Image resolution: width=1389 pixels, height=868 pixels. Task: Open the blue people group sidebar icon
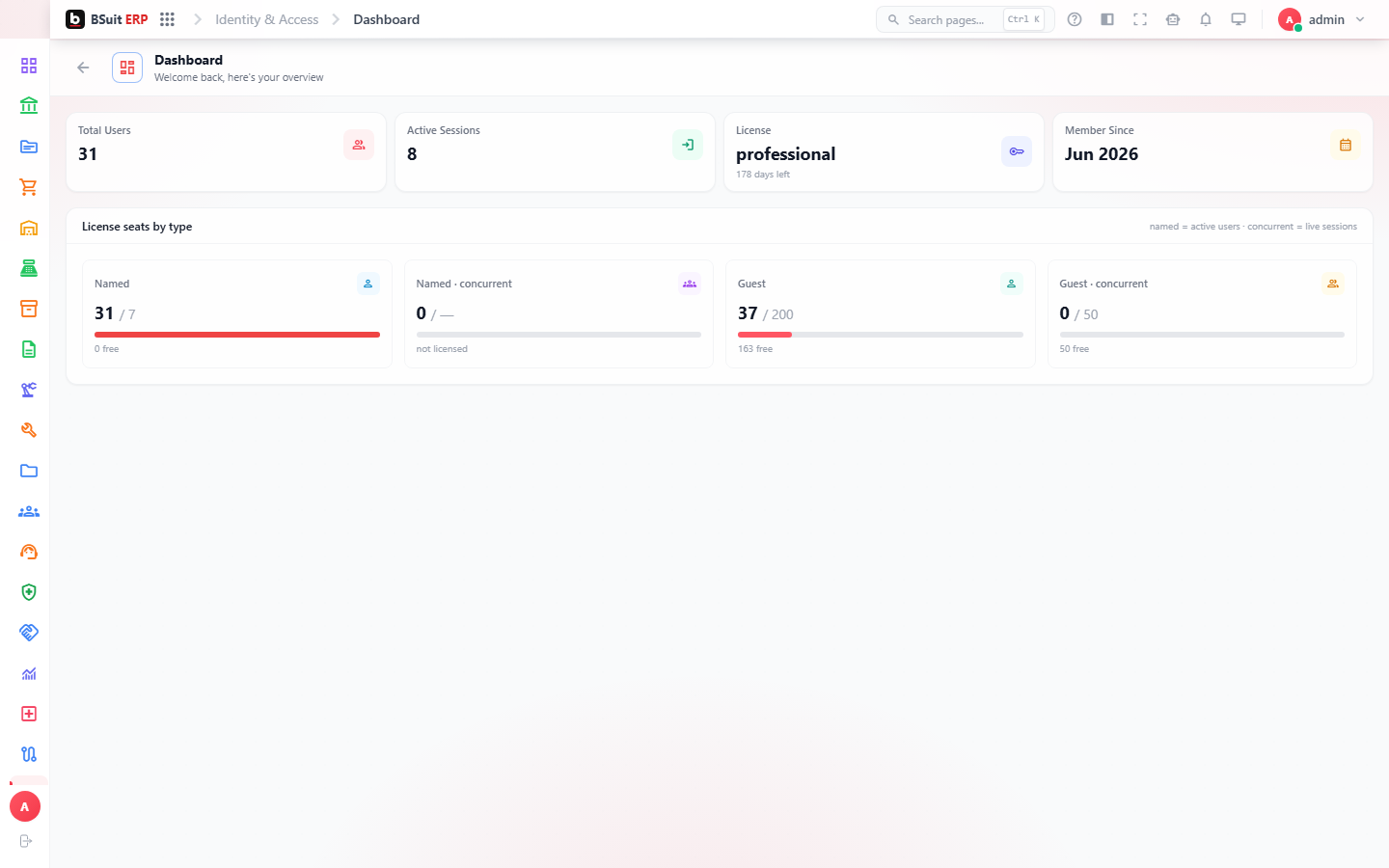click(x=29, y=511)
